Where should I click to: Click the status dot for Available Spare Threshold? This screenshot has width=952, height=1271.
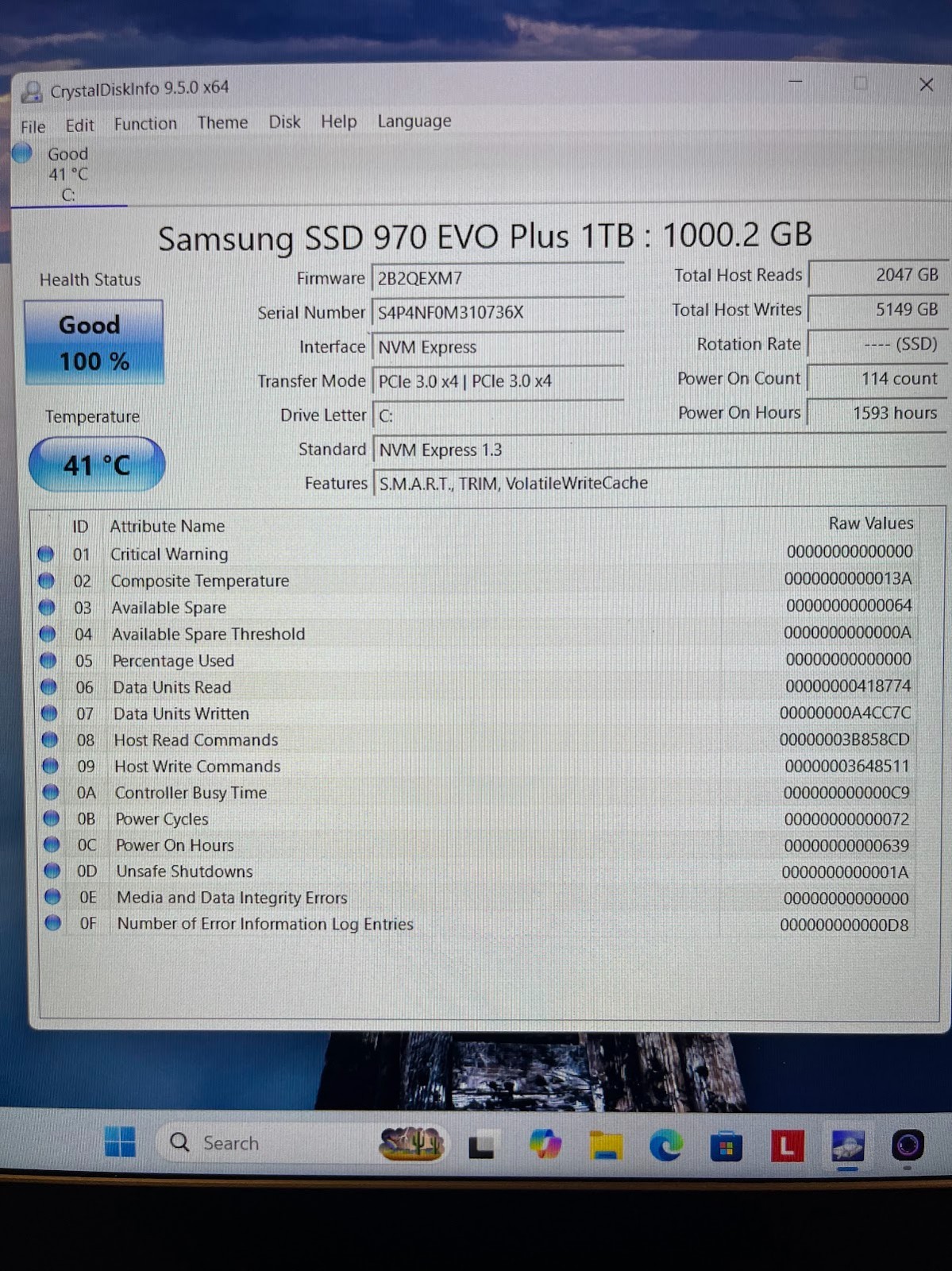48,634
